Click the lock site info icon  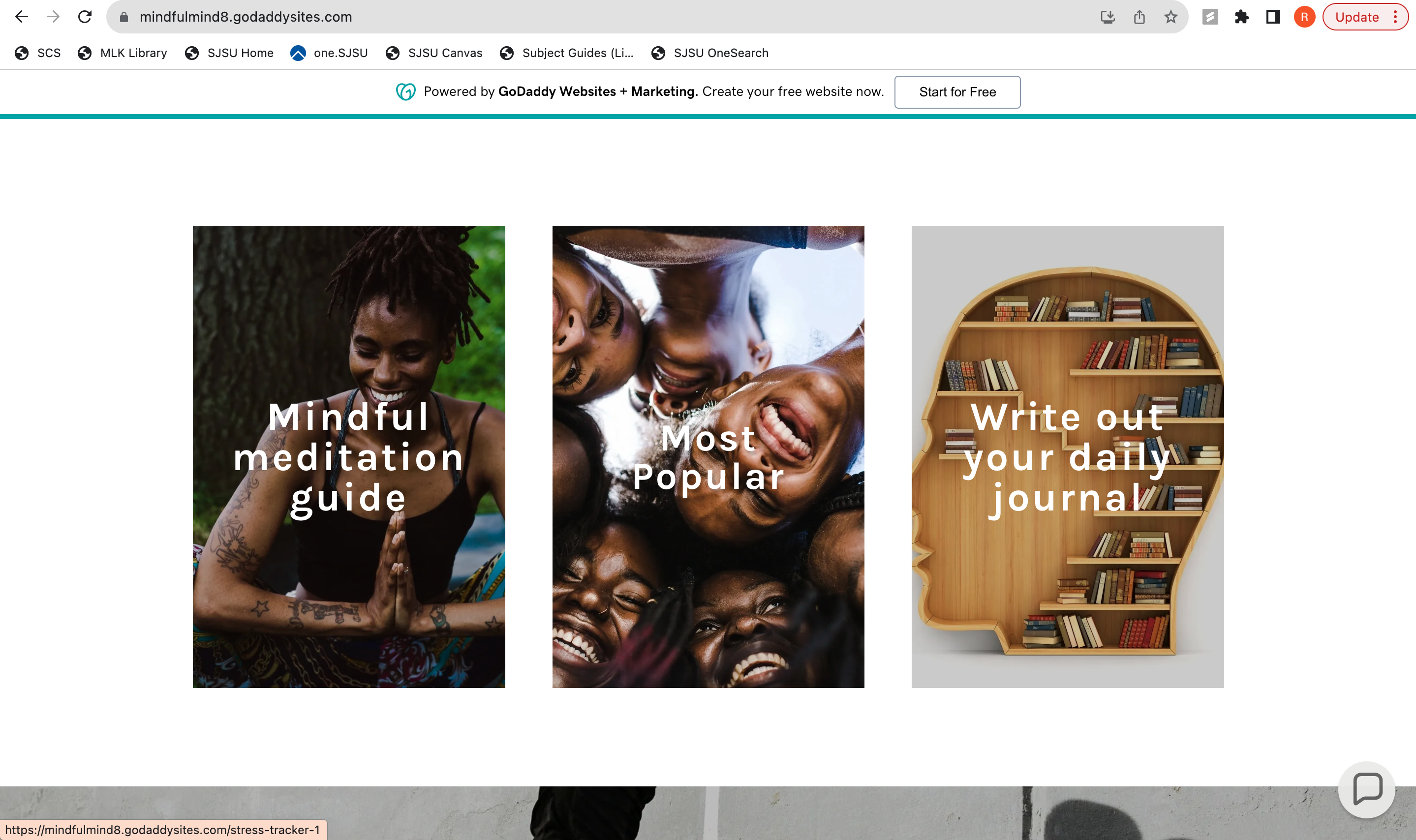124,17
